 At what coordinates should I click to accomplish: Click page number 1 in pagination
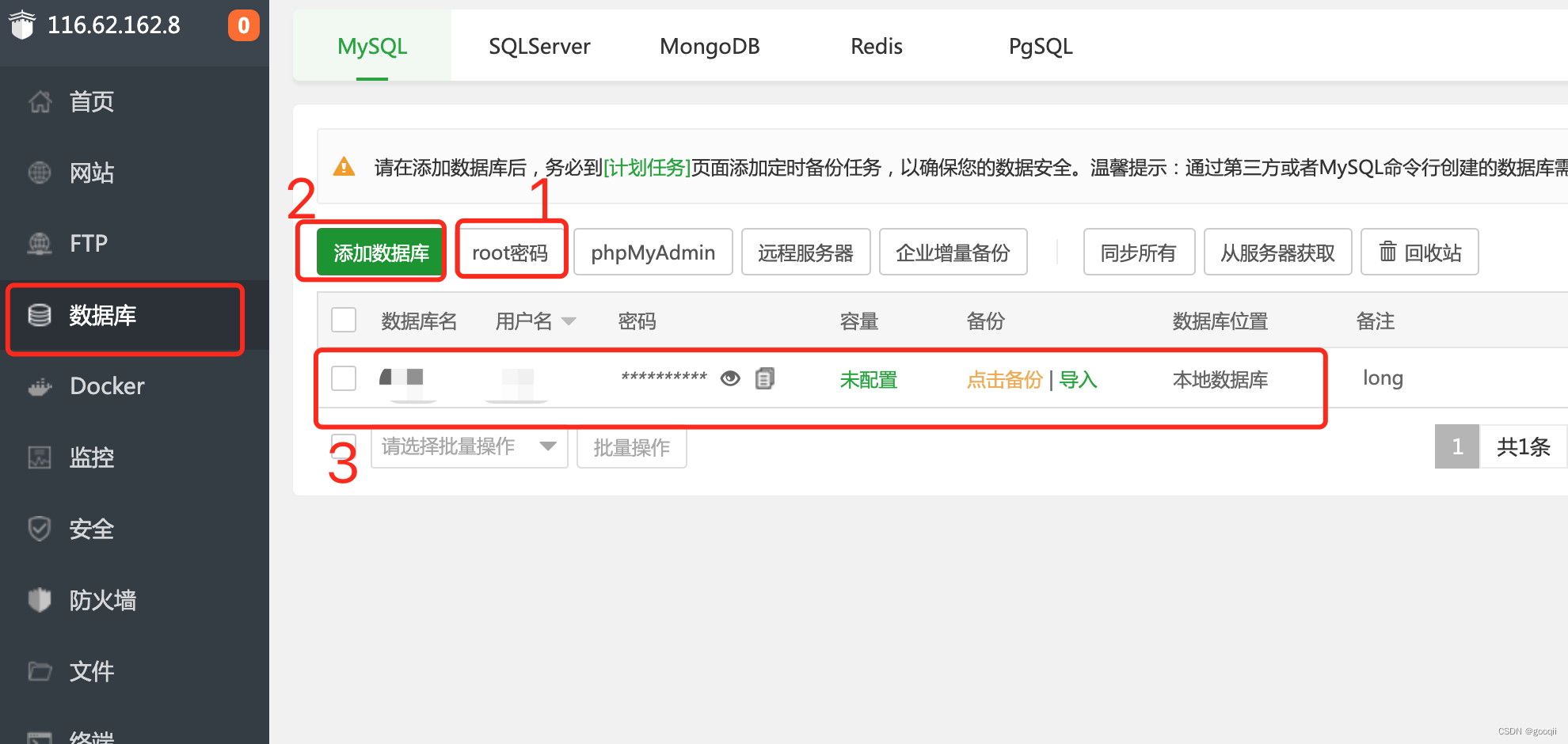coord(1457,446)
